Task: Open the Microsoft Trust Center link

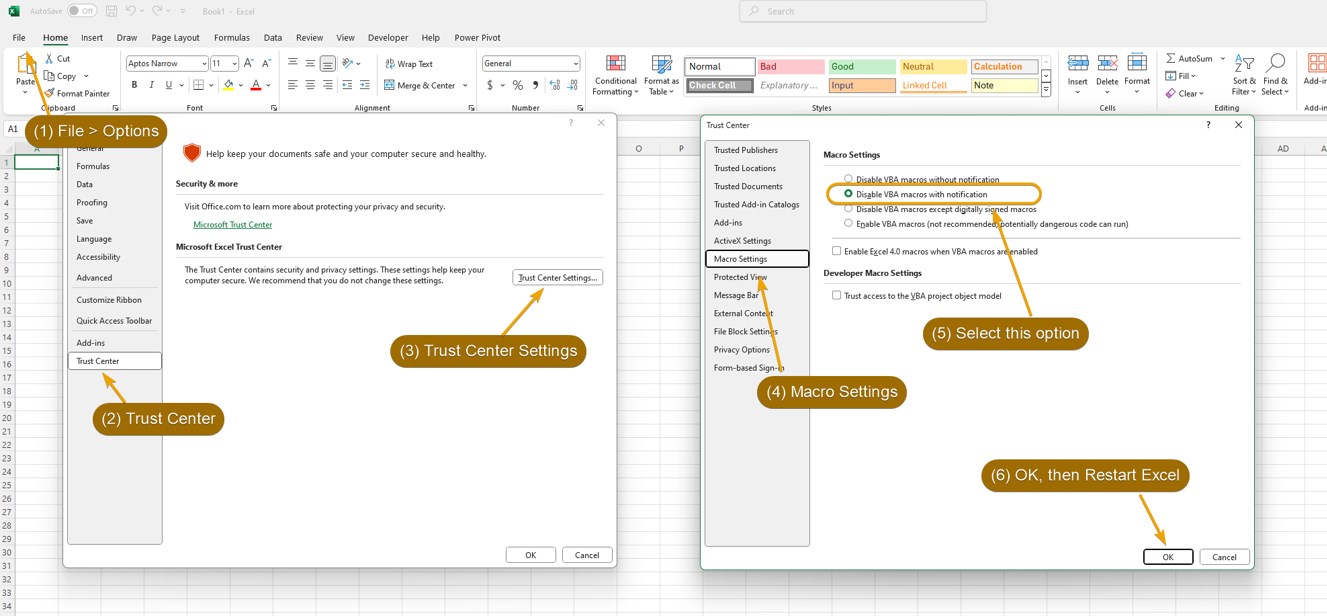Action: point(232,225)
